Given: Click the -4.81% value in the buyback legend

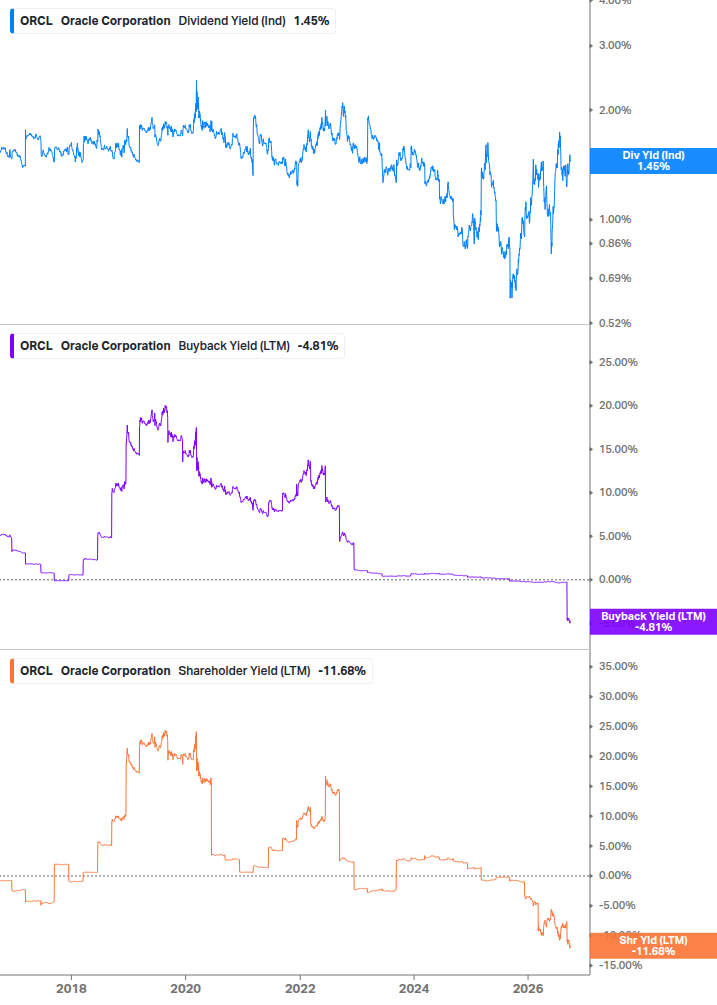Looking at the screenshot, I should (x=318, y=345).
